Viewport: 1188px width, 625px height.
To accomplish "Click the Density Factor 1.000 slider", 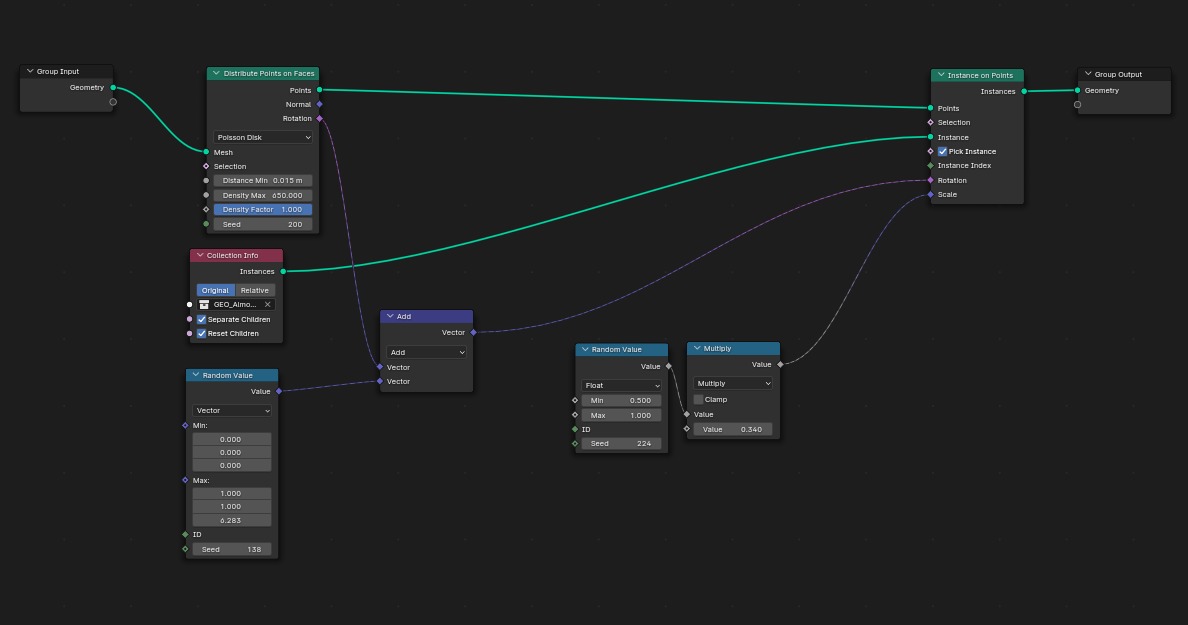I will click(263, 210).
